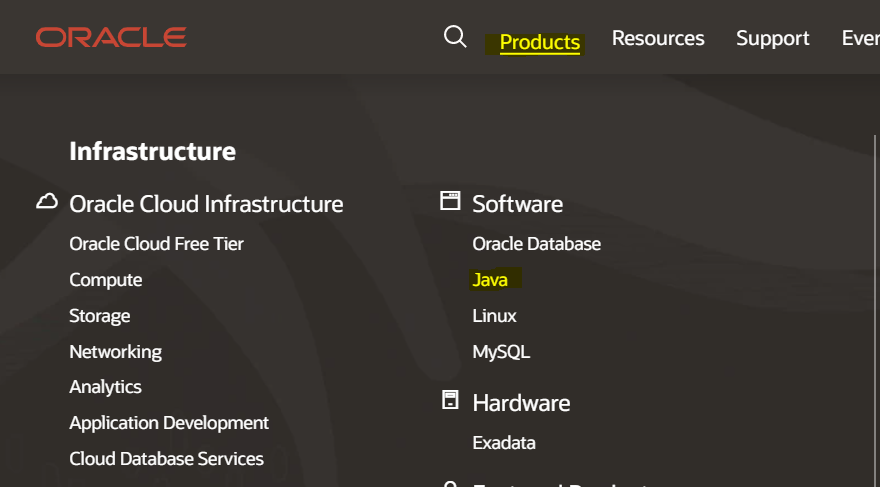Open the Storage link
880x487 pixels.
tap(100, 316)
